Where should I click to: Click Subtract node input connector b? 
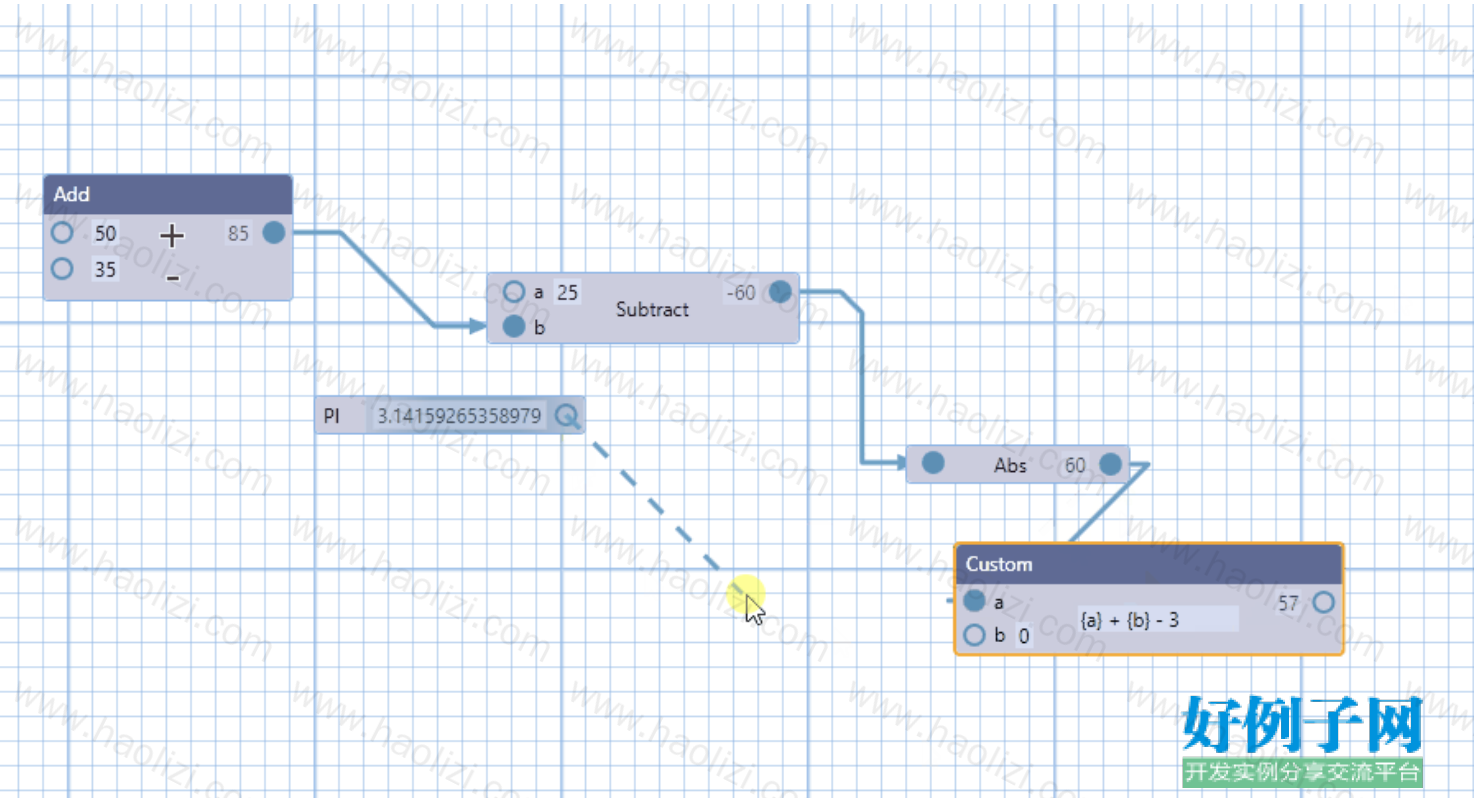click(514, 327)
